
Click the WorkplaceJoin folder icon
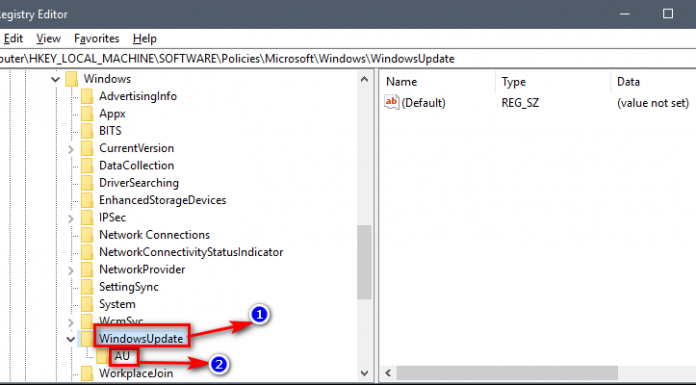pyautogui.click(x=87, y=373)
